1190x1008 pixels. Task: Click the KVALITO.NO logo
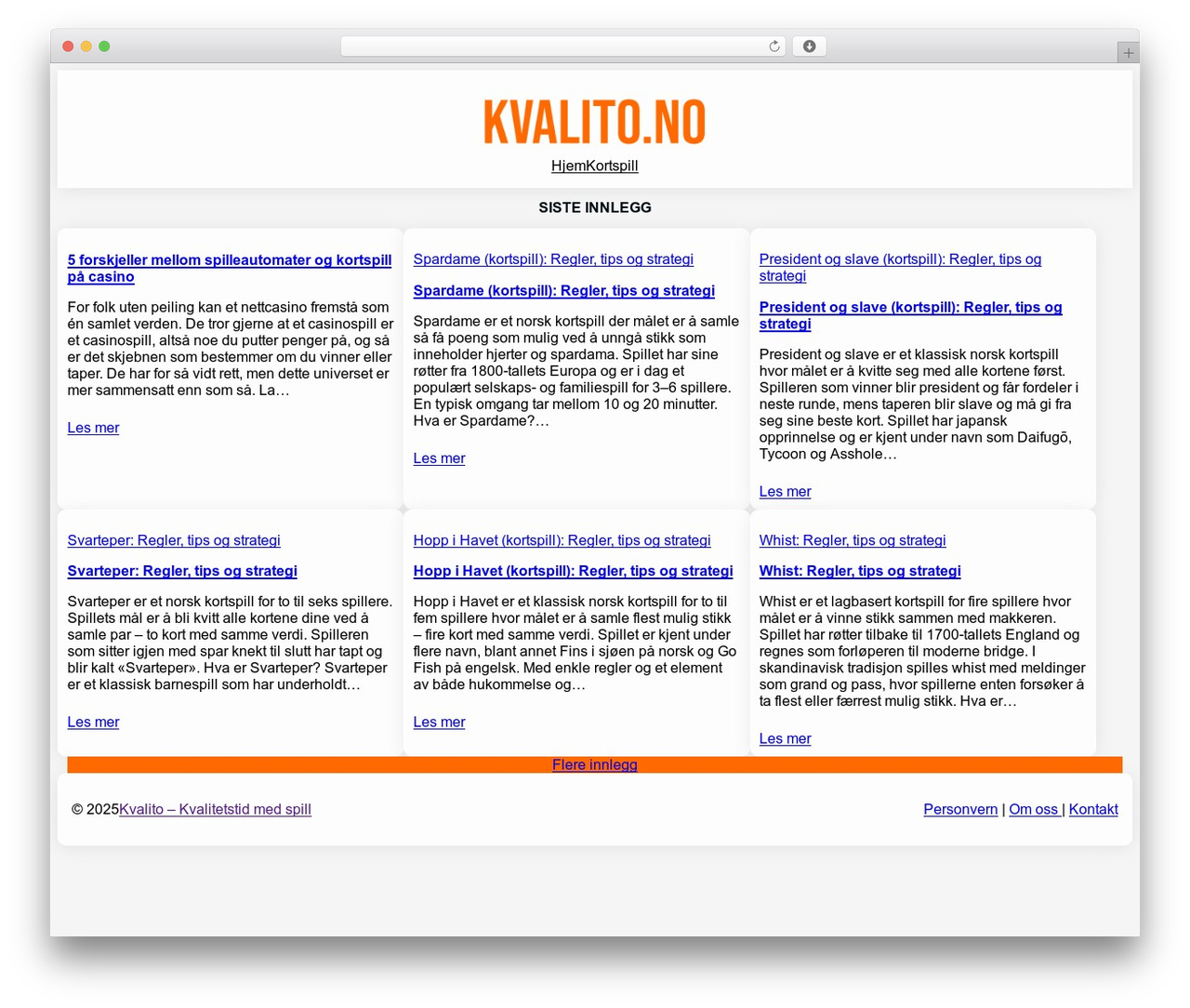(x=595, y=123)
